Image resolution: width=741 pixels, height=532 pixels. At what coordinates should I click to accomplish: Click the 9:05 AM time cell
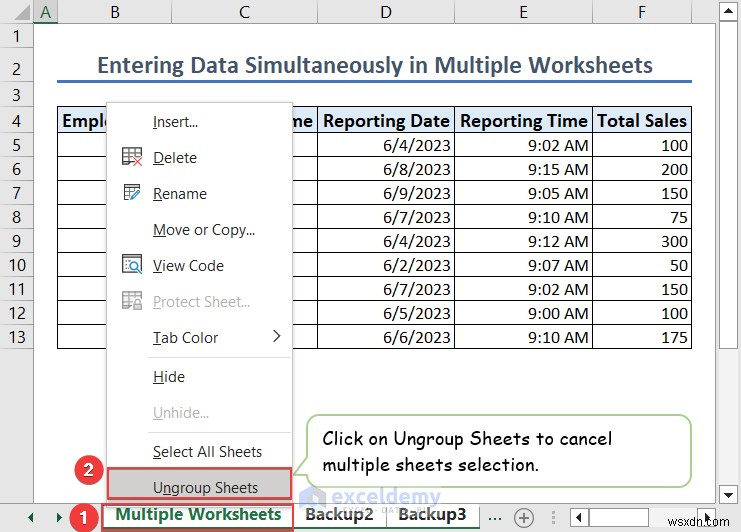point(523,193)
